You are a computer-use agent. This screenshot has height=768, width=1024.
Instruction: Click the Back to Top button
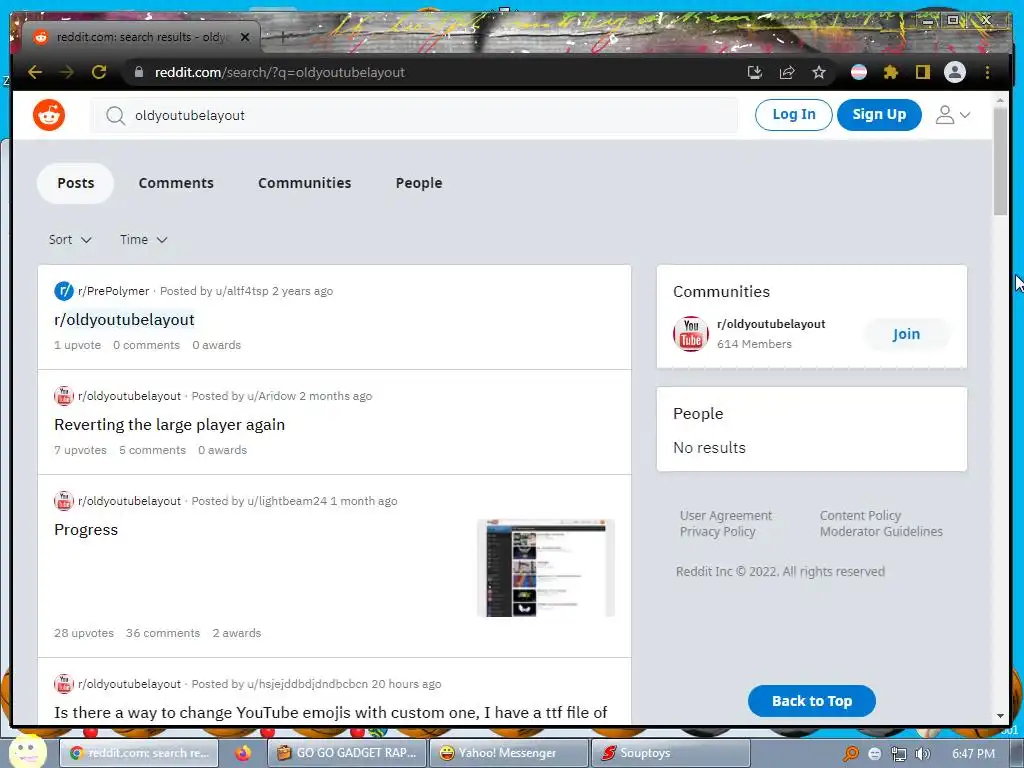[x=812, y=701]
